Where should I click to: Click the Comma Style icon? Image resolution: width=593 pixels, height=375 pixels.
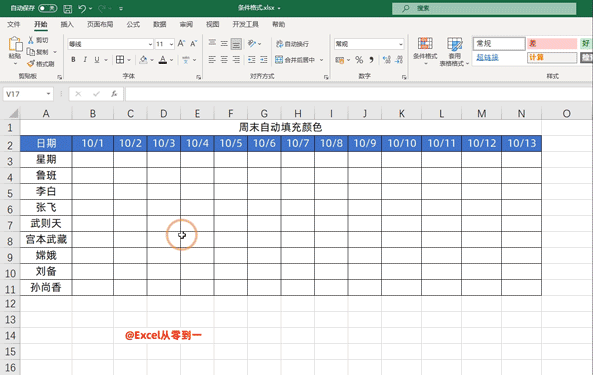pos(371,60)
